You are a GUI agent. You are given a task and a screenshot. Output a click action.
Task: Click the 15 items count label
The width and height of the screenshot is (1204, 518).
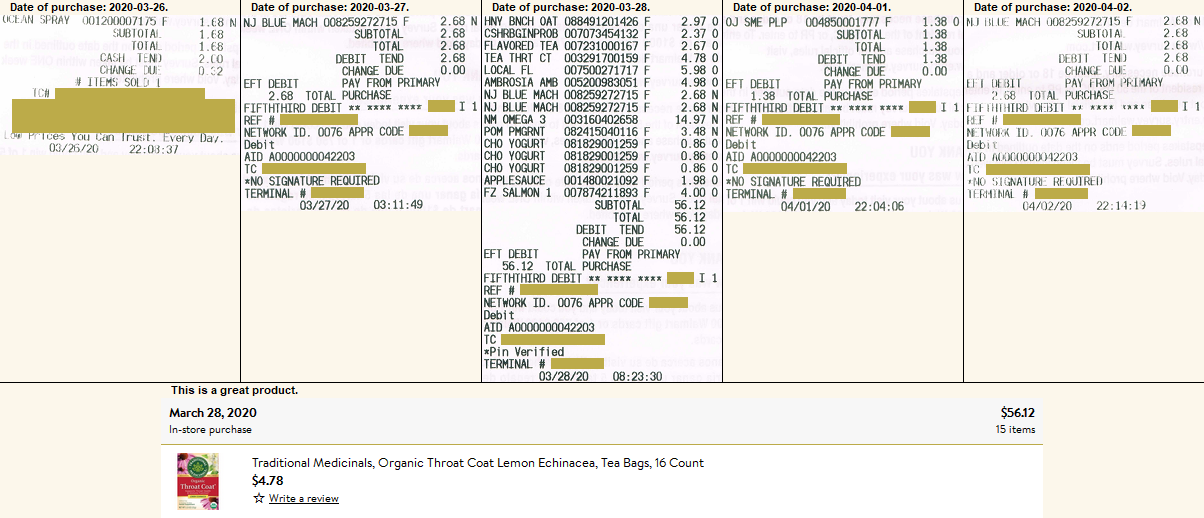click(1015, 429)
